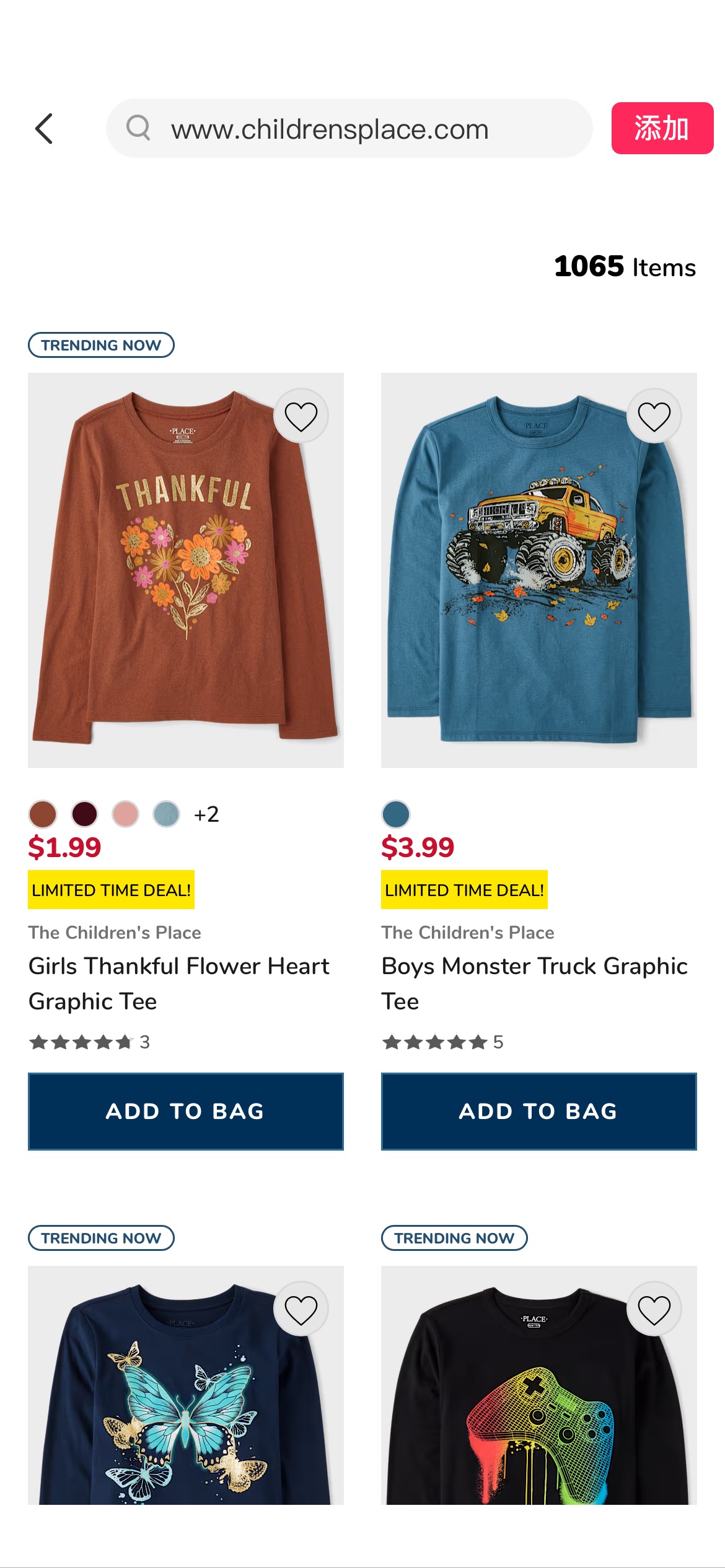Add Boys Monster Truck tee to bag
725x1568 pixels.
coord(538,1111)
